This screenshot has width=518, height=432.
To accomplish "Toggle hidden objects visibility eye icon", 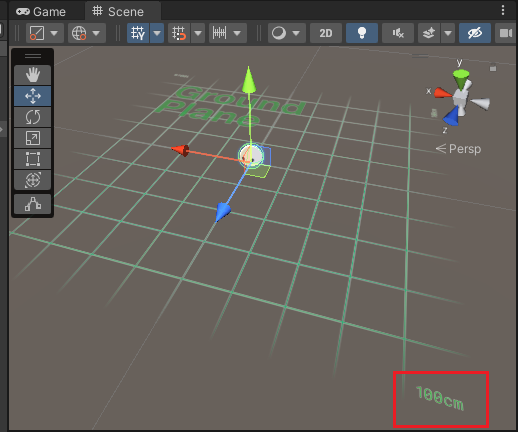I will [x=475, y=33].
